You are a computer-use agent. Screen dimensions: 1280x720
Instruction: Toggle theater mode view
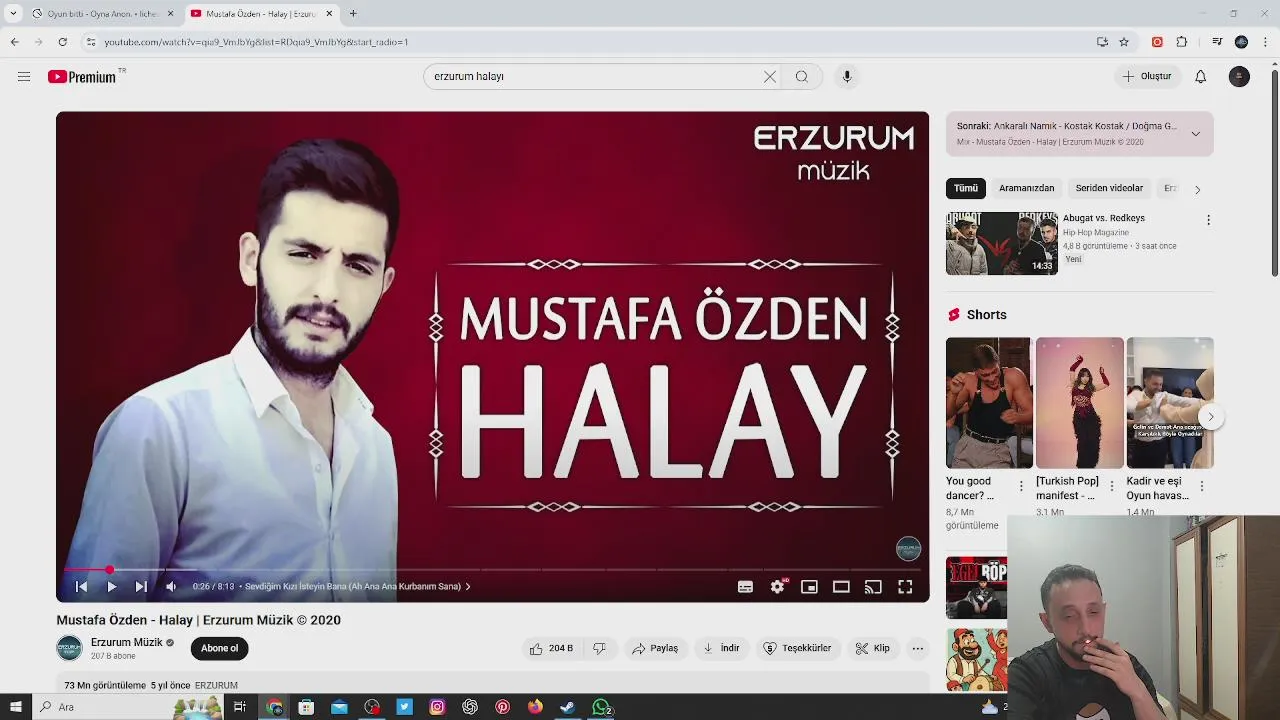(x=841, y=587)
